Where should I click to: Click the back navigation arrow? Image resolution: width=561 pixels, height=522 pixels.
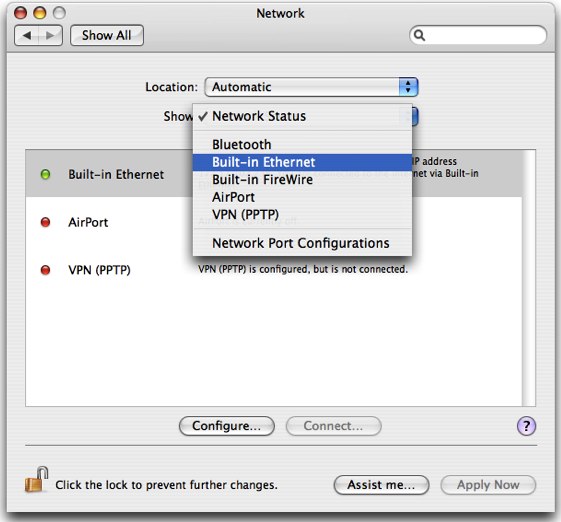click(x=26, y=35)
